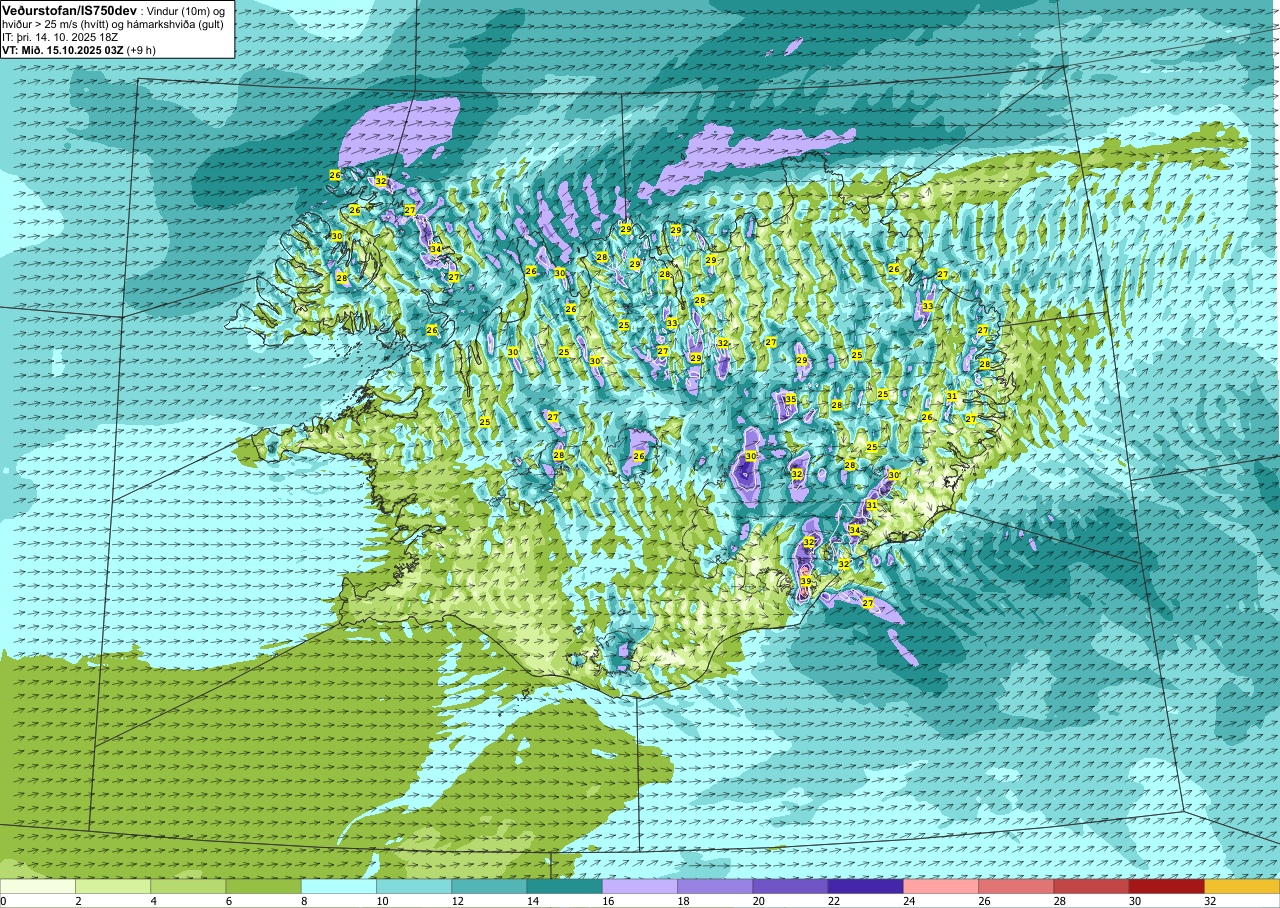Screen dimensions: 1280x908
Task: Select the 26–28 m/s salmon legend swatch
Action: click(1016, 886)
